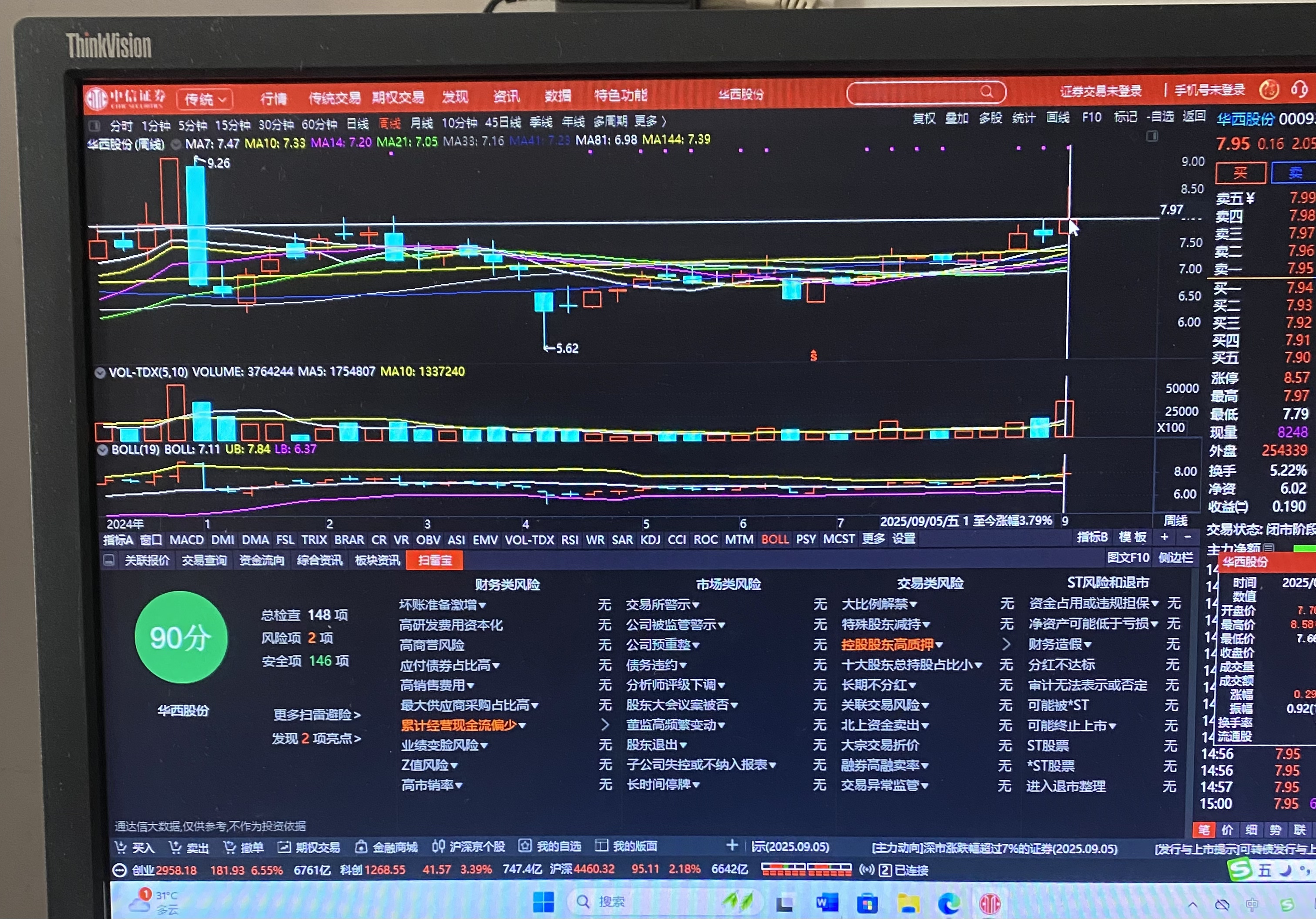This screenshot has width=1316, height=919.
Task: Open 更多扫雷避险 link
Action: coord(317,715)
